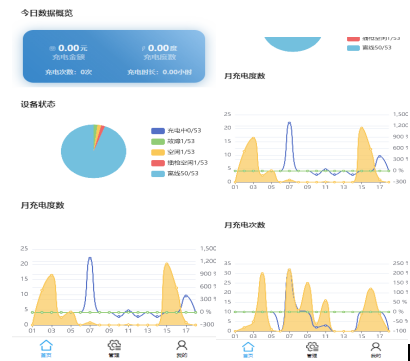Click the yellow area peak near 16 in 月充电次数 chart
The width and height of the screenshot is (410, 361).
[x=371, y=289]
